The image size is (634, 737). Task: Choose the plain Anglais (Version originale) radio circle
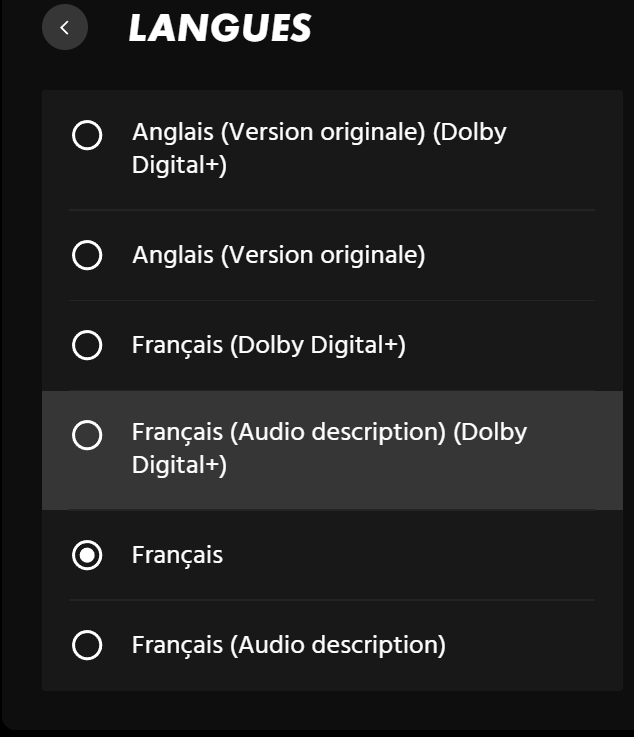pos(87,256)
